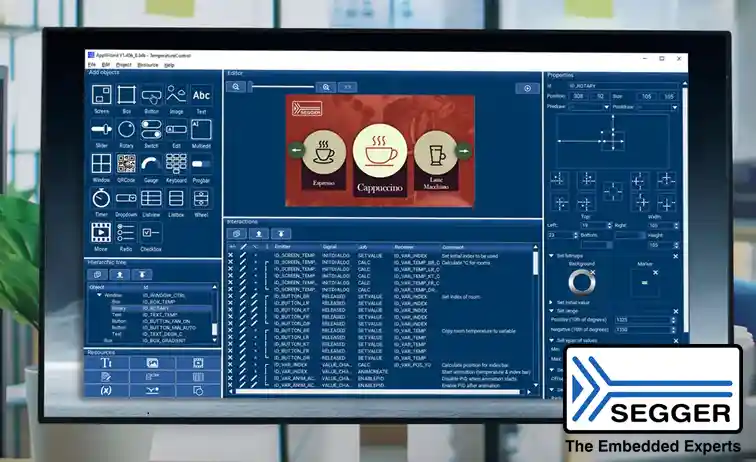Open the Image resources icon
The width and height of the screenshot is (756, 462).
pyautogui.click(x=152, y=363)
